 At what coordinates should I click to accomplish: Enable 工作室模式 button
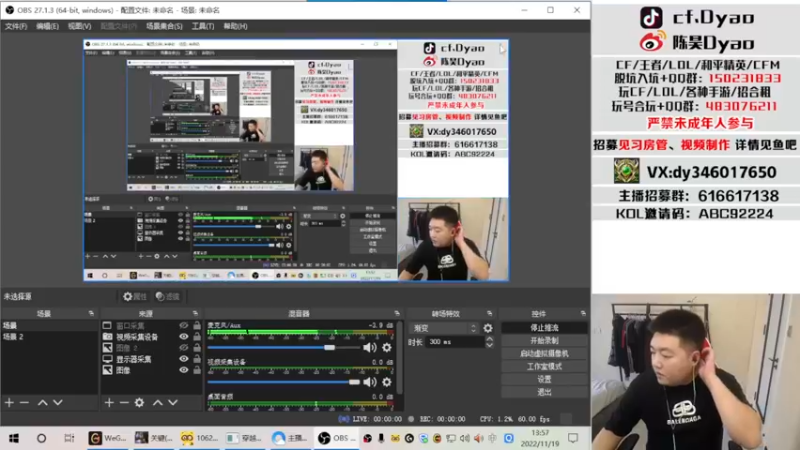(x=544, y=366)
